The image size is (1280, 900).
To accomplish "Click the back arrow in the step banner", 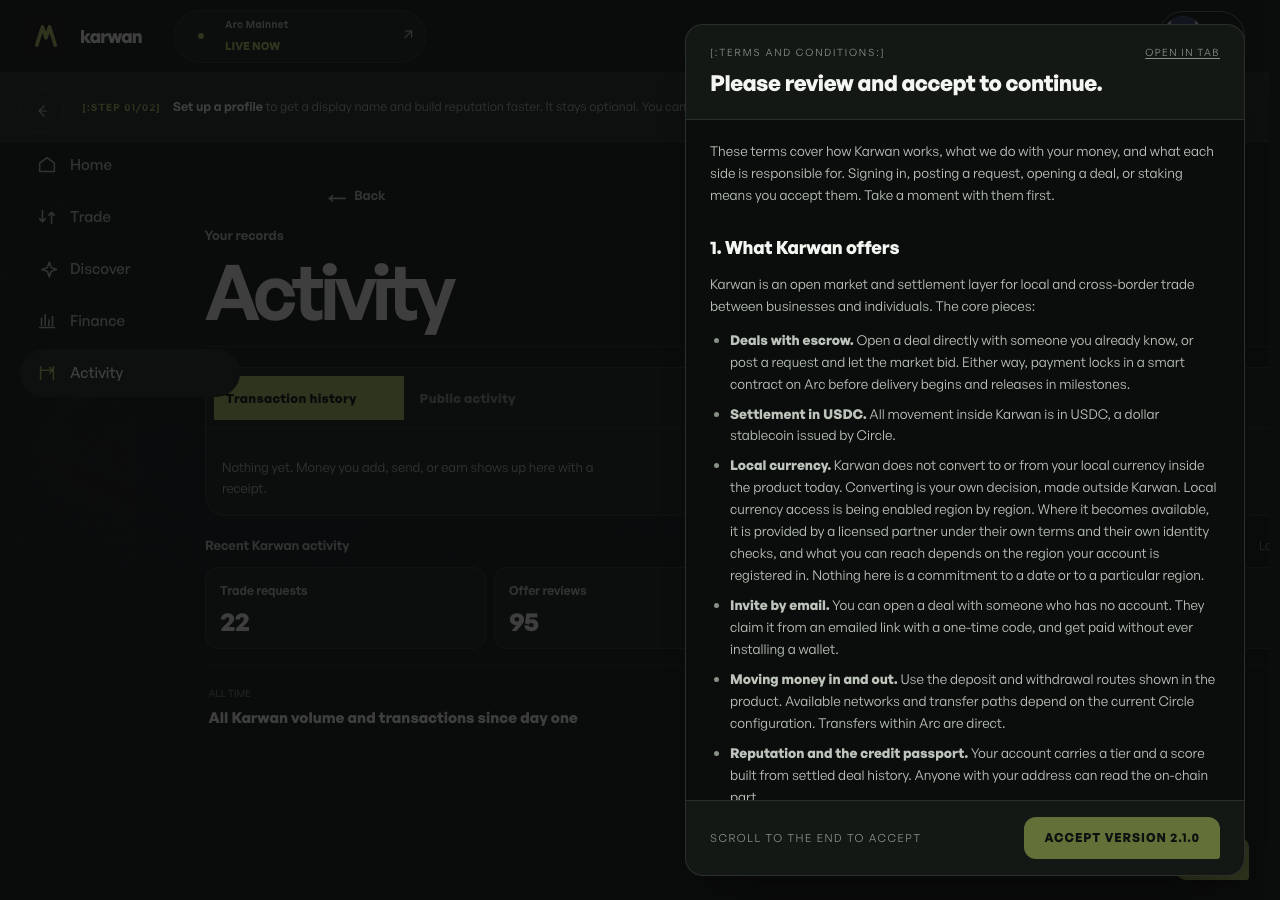I will 42,111.
